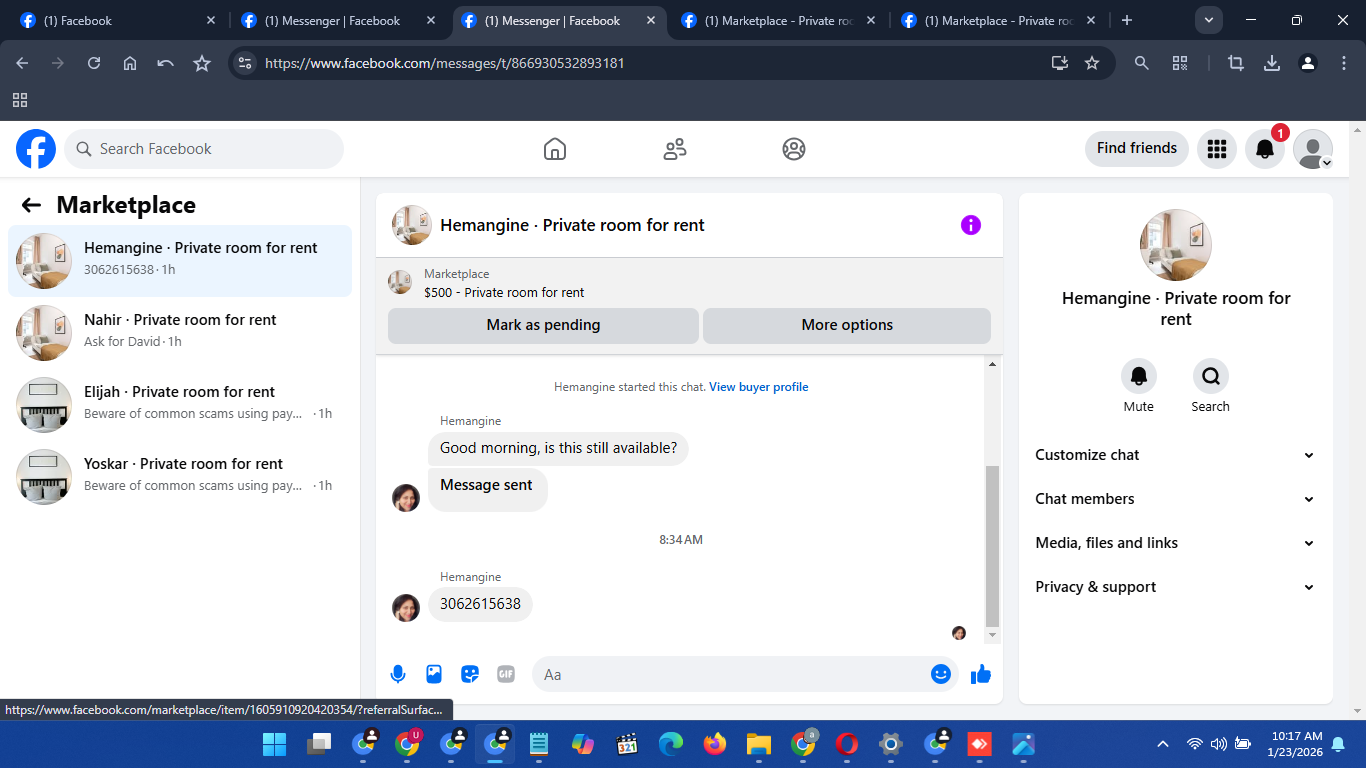Image resolution: width=1366 pixels, height=768 pixels.
Task: Open the Friends icon in top navigation
Action: click(675, 149)
